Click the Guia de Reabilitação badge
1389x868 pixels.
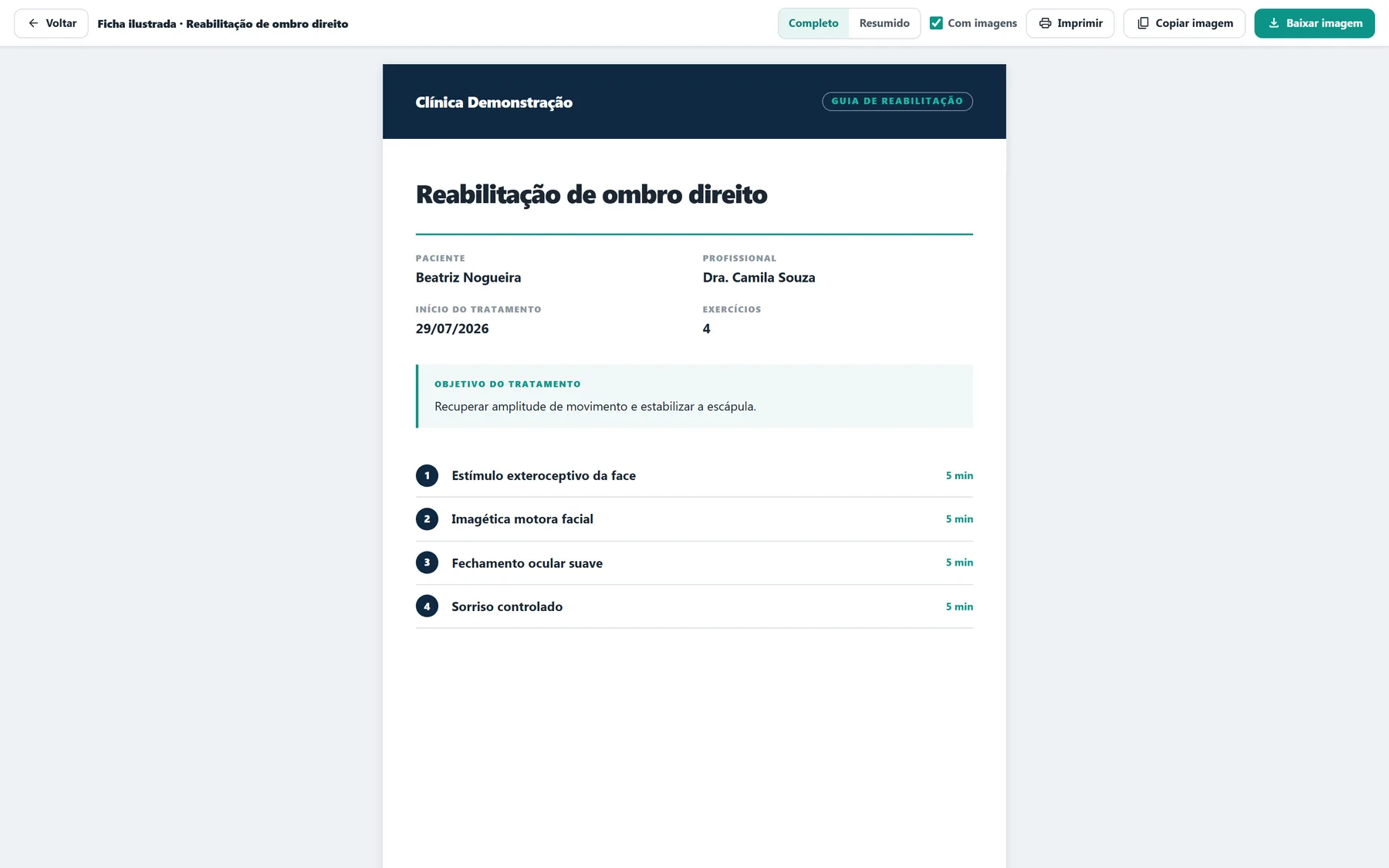click(x=897, y=101)
